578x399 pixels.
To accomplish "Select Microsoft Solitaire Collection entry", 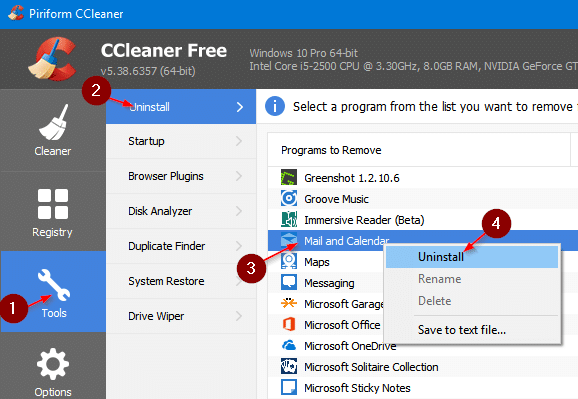I will [x=423, y=367].
